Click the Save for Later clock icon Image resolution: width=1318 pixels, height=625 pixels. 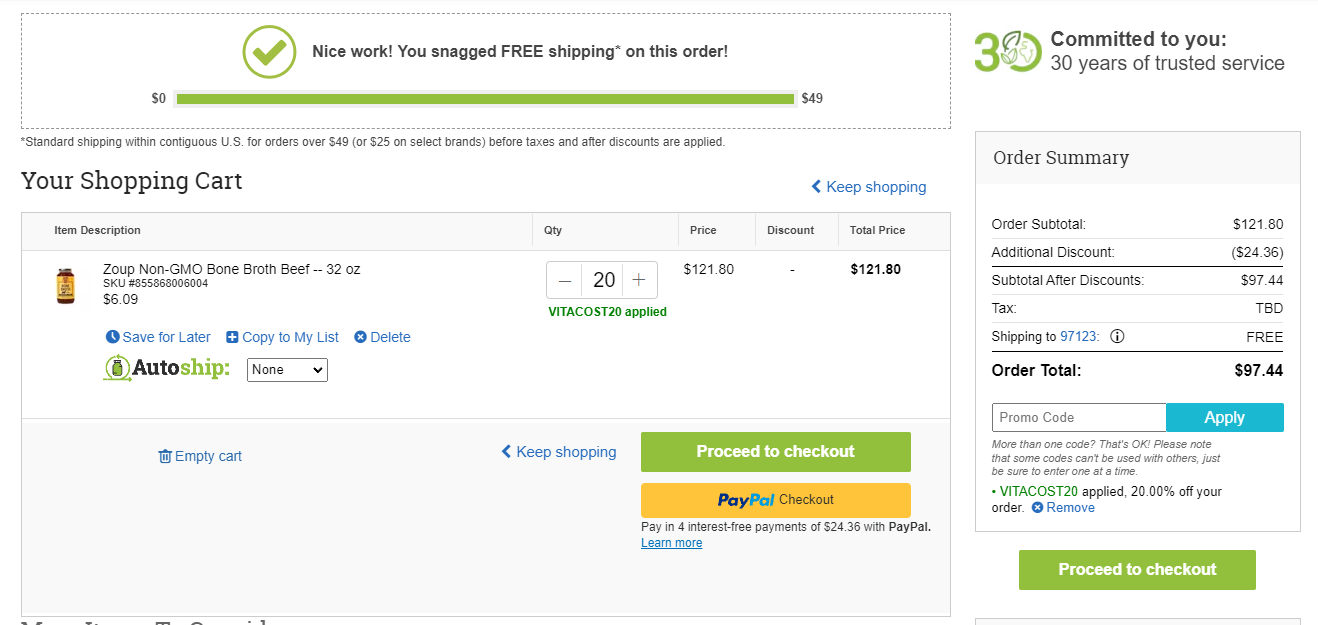click(112, 337)
